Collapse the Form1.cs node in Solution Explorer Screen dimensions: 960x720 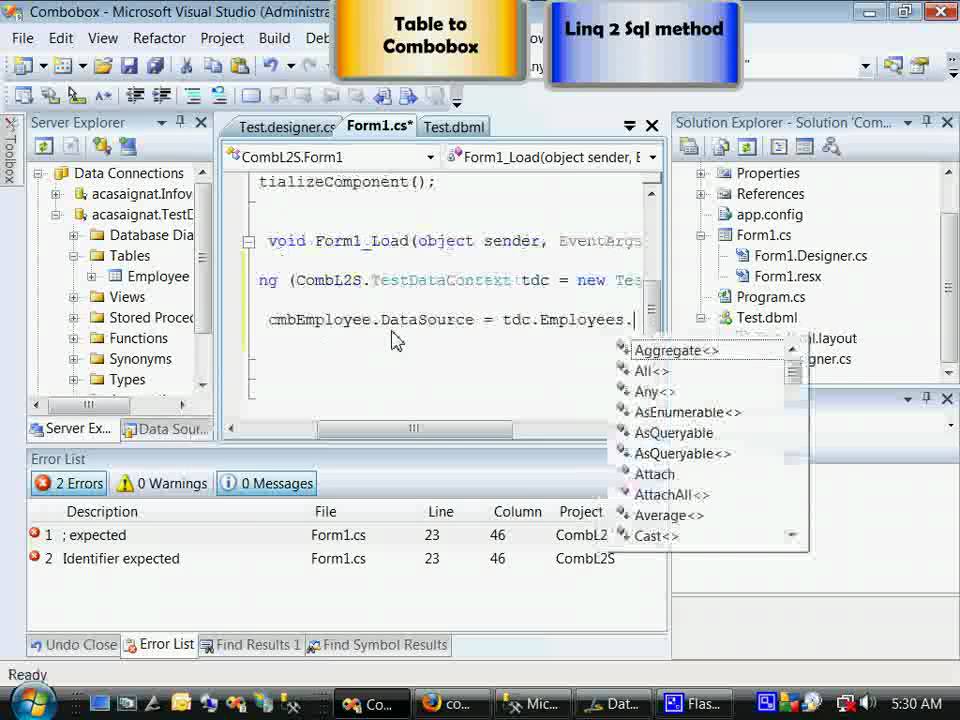700,235
